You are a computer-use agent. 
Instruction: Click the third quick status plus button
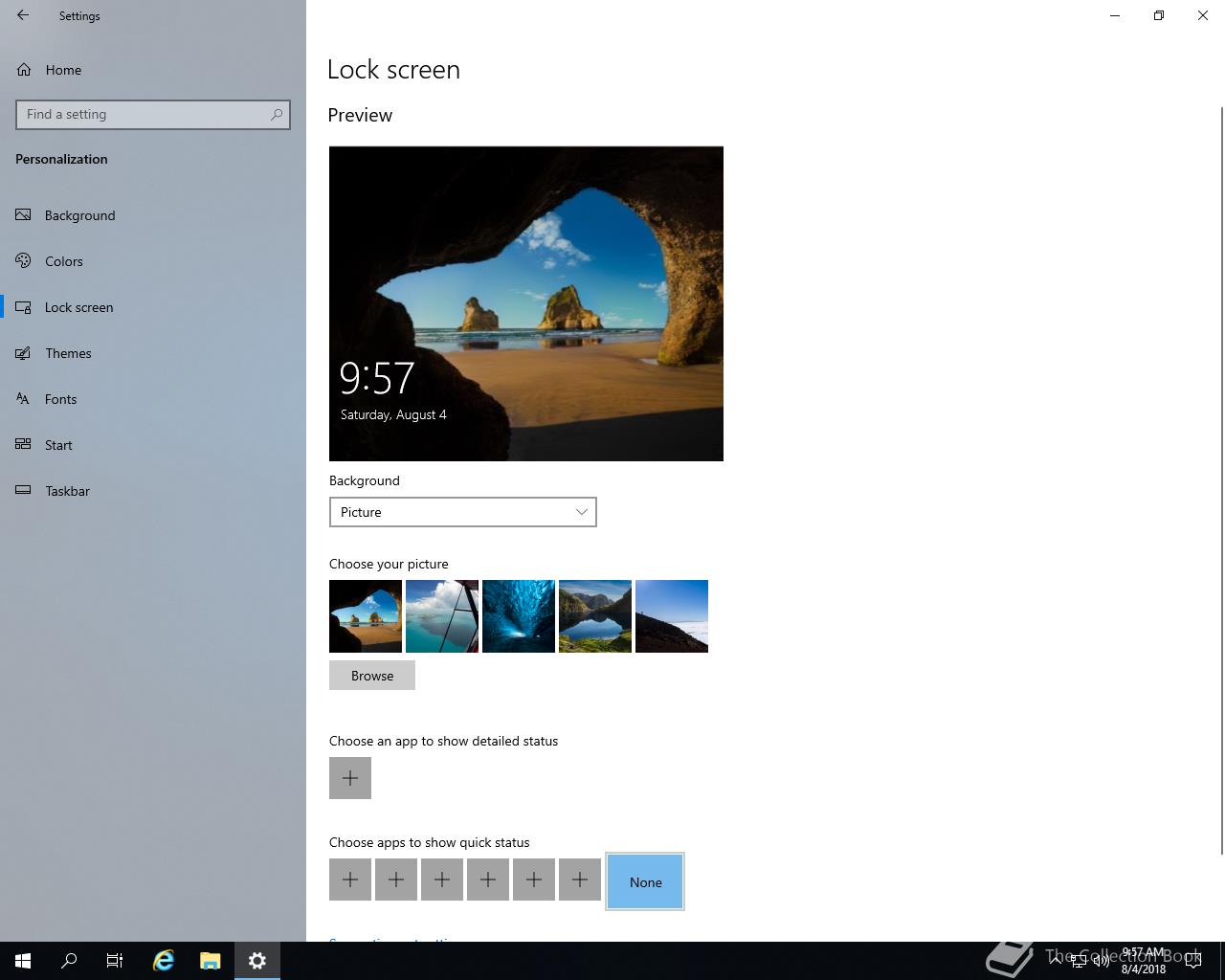click(442, 880)
